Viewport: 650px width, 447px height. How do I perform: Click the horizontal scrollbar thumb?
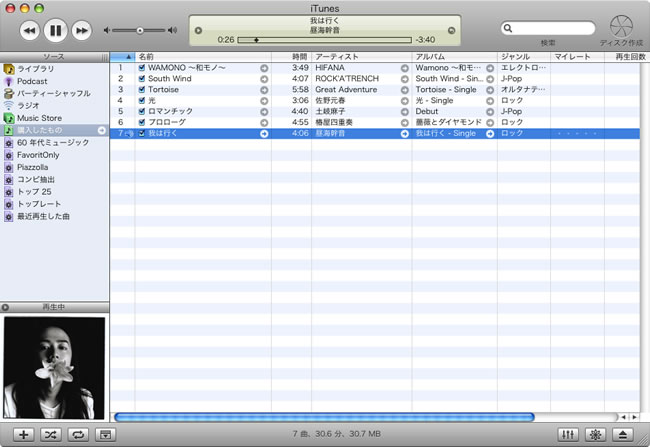pos(324,417)
